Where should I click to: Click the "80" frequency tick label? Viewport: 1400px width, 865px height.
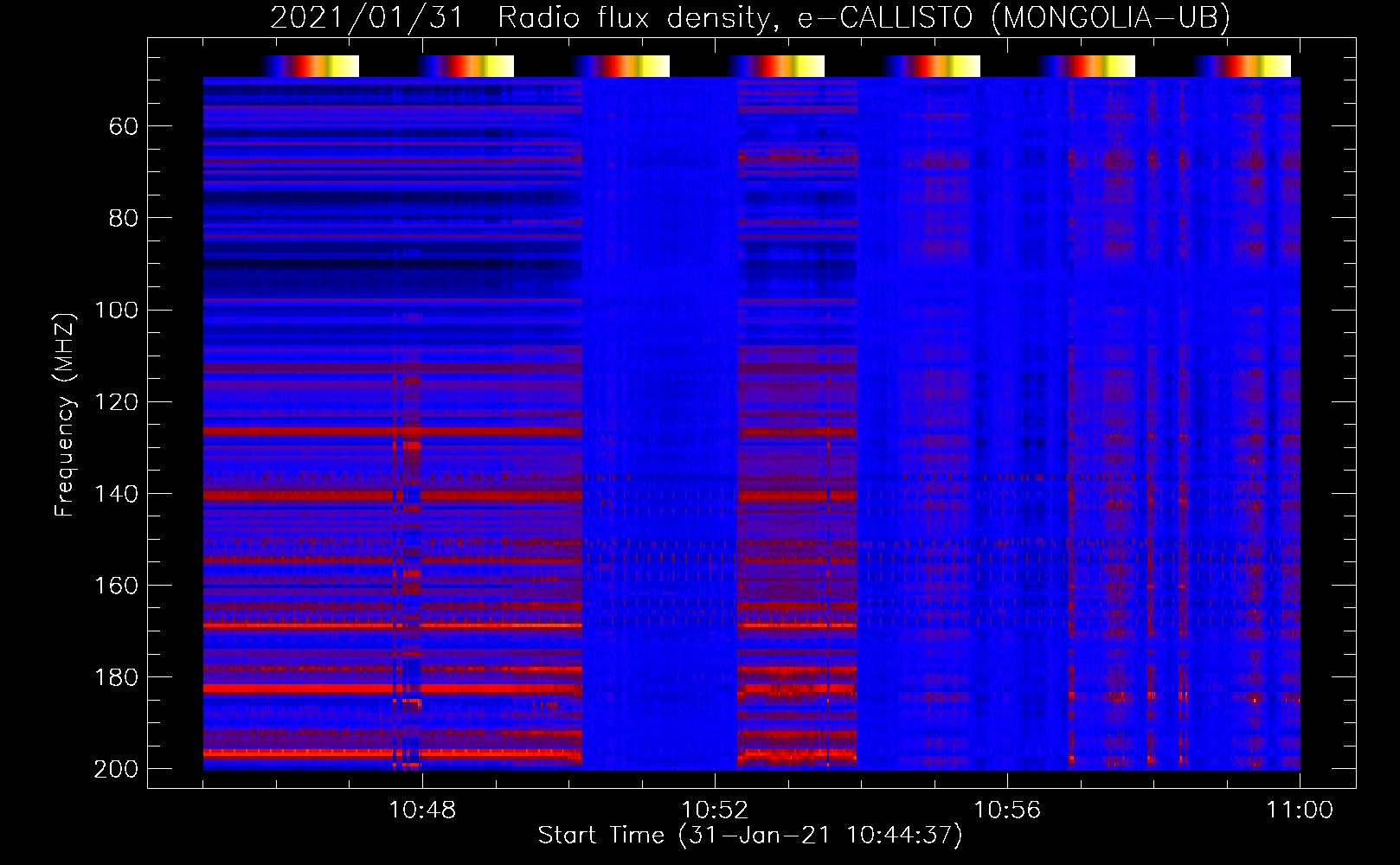coord(124,219)
